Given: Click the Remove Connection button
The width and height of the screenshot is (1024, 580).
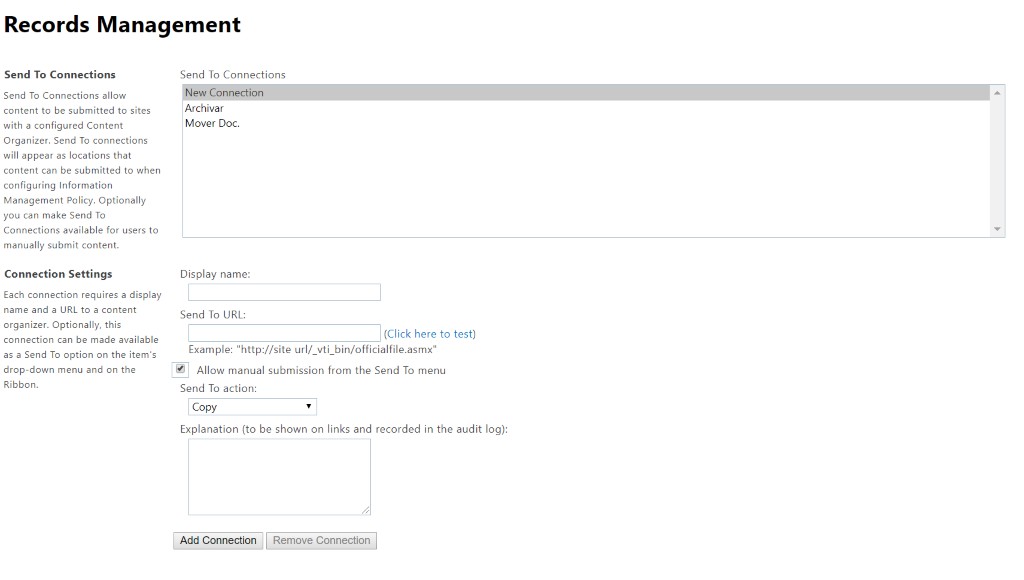Looking at the screenshot, I should [321, 541].
